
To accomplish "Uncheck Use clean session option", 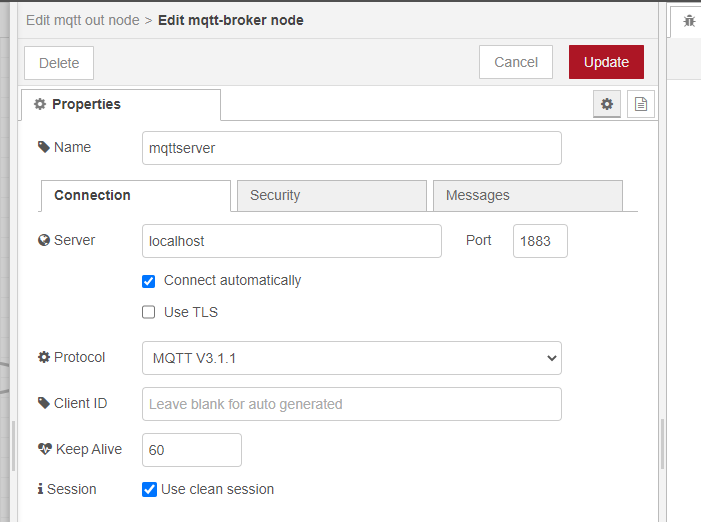I will 149,489.
